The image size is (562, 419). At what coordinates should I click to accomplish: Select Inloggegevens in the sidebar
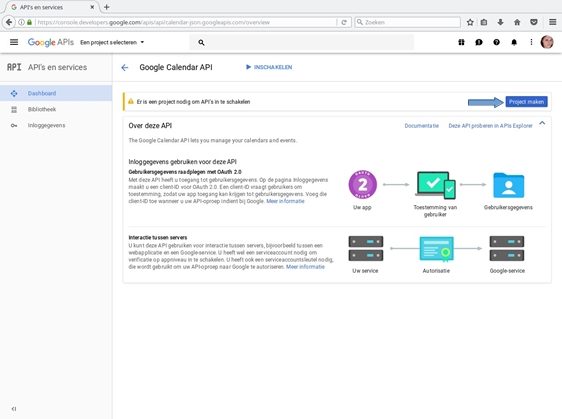coord(56,125)
